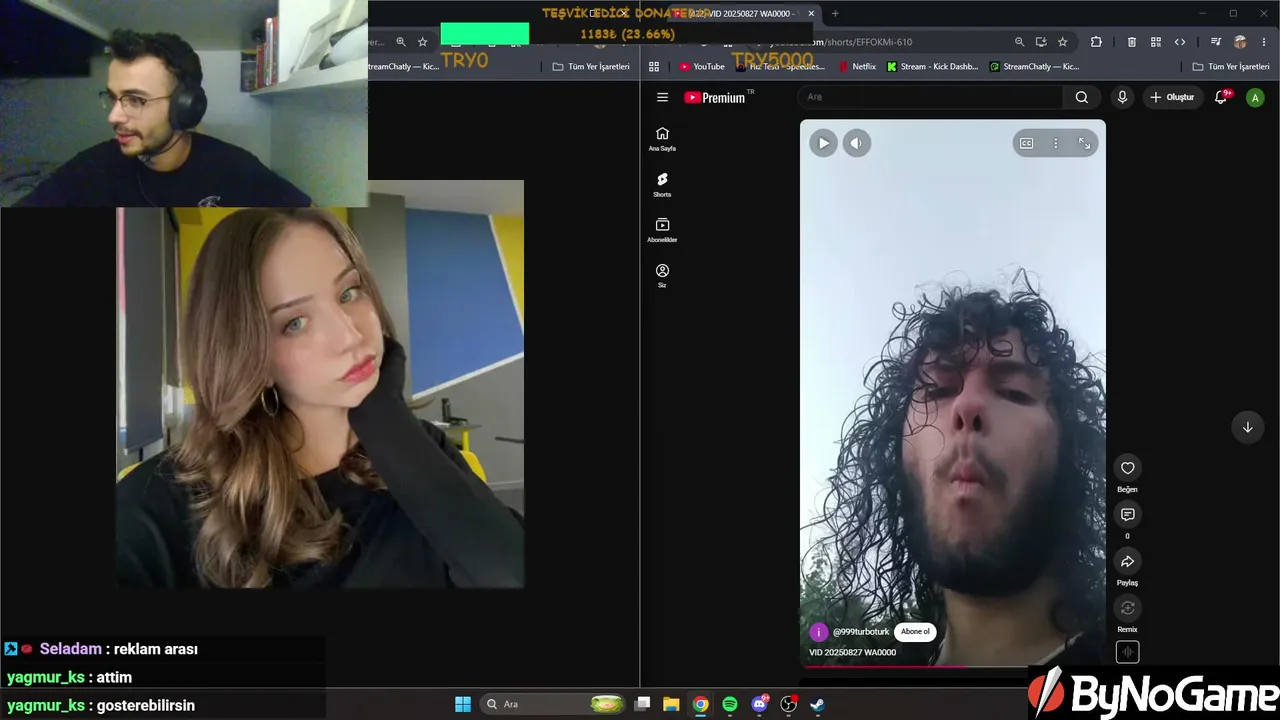The height and width of the screenshot is (720, 1280).
Task: Open the green account avatar menu
Action: point(1255,97)
